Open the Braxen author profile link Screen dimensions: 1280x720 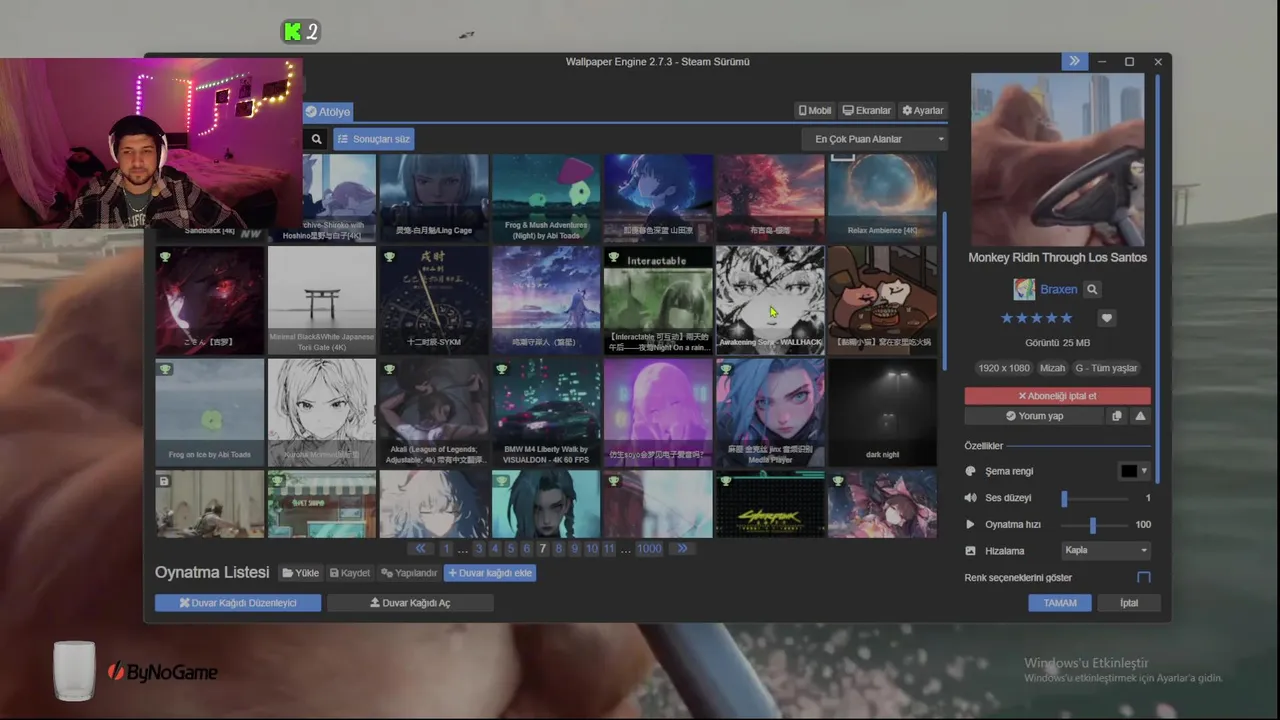point(1058,289)
